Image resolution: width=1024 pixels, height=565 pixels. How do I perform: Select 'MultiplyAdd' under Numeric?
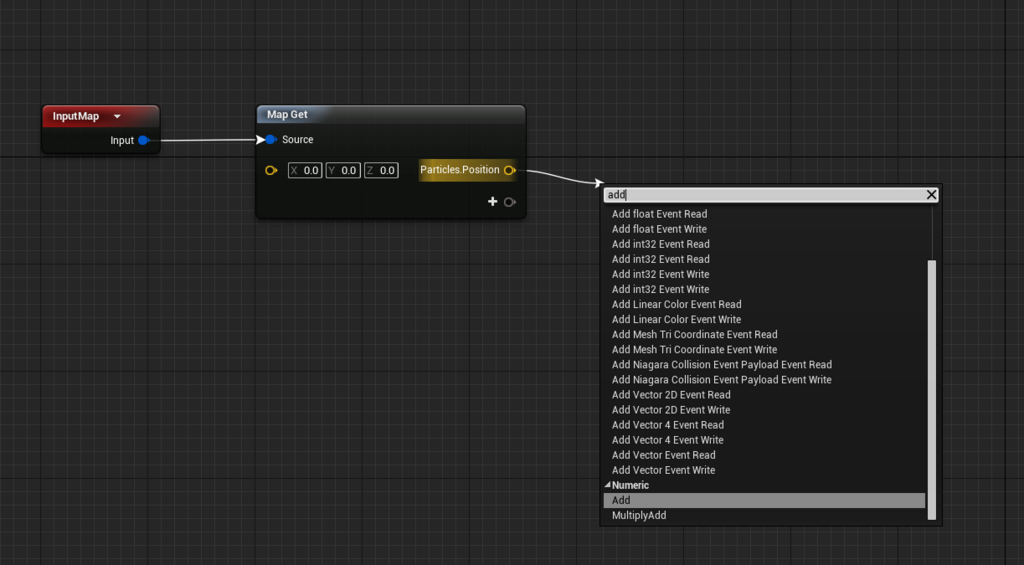coord(639,515)
